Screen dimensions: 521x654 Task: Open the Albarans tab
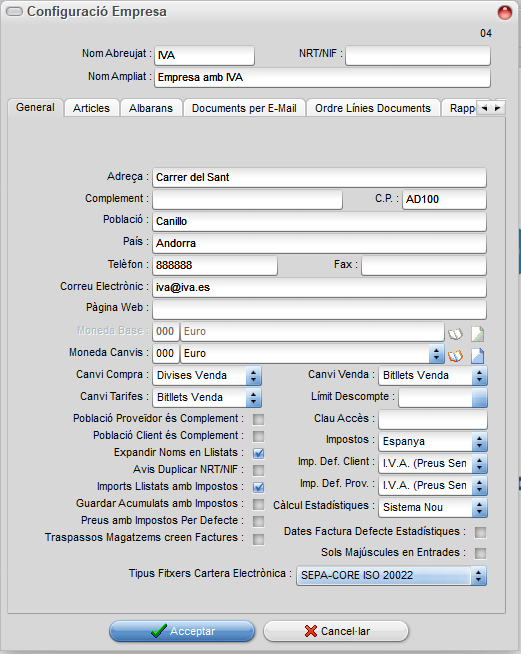pyautogui.click(x=151, y=108)
